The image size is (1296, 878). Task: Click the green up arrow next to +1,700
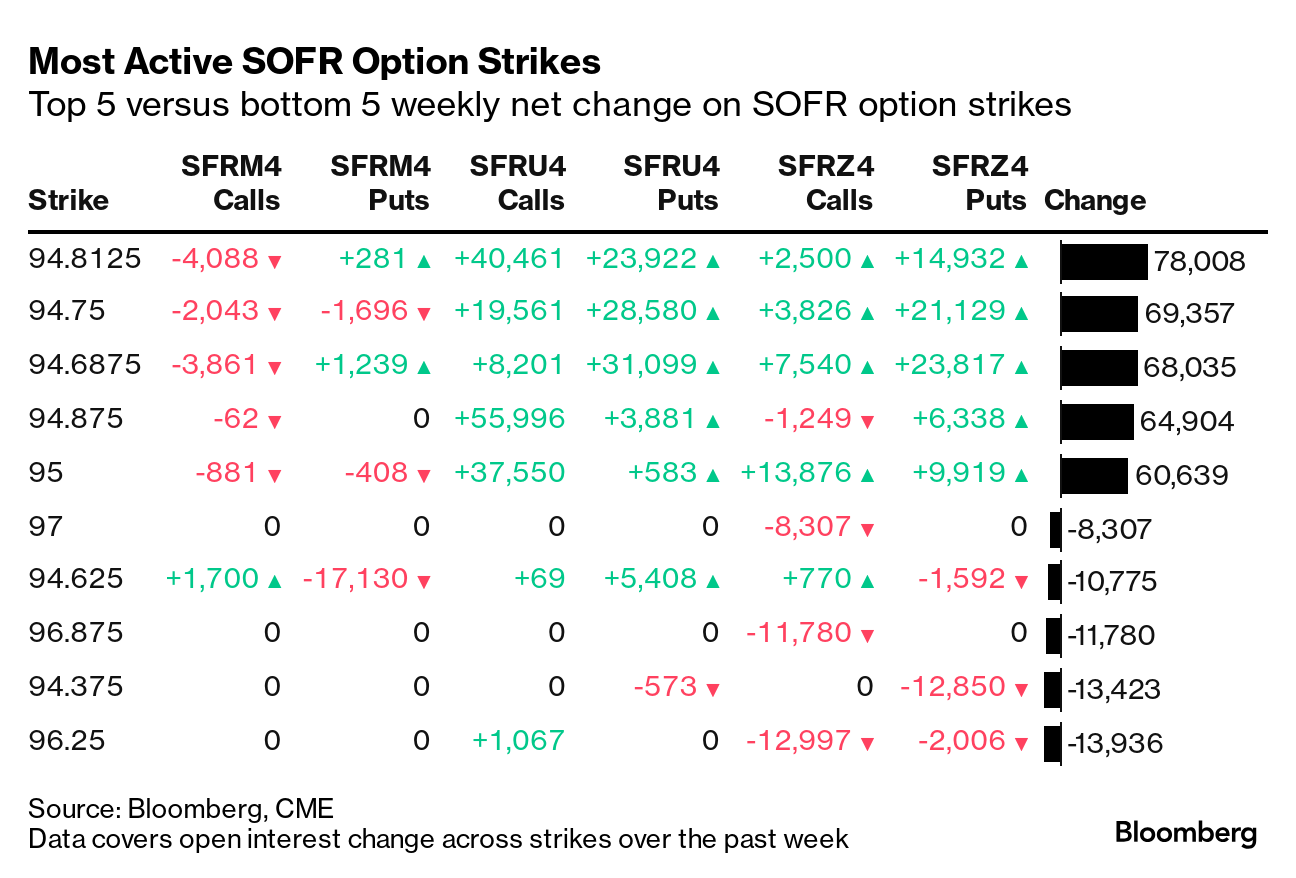pyautogui.click(x=275, y=581)
